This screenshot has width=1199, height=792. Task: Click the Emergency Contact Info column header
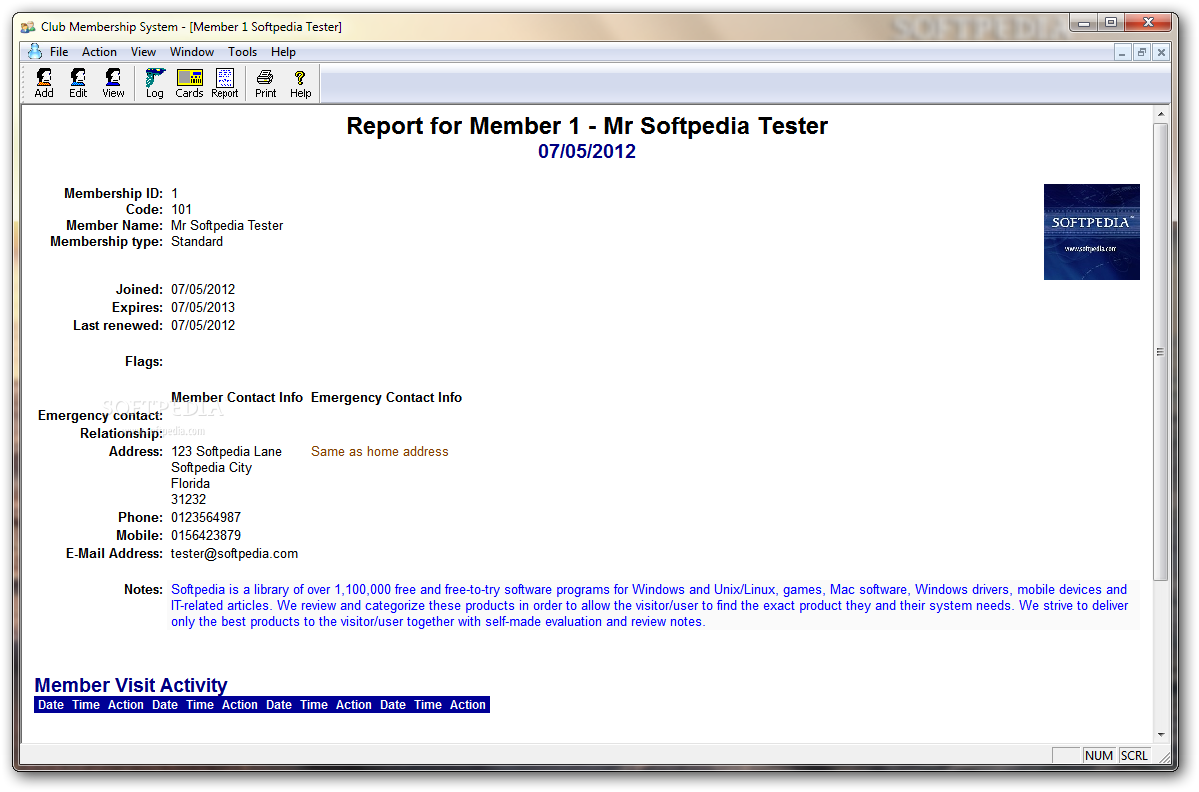pyautogui.click(x=386, y=398)
